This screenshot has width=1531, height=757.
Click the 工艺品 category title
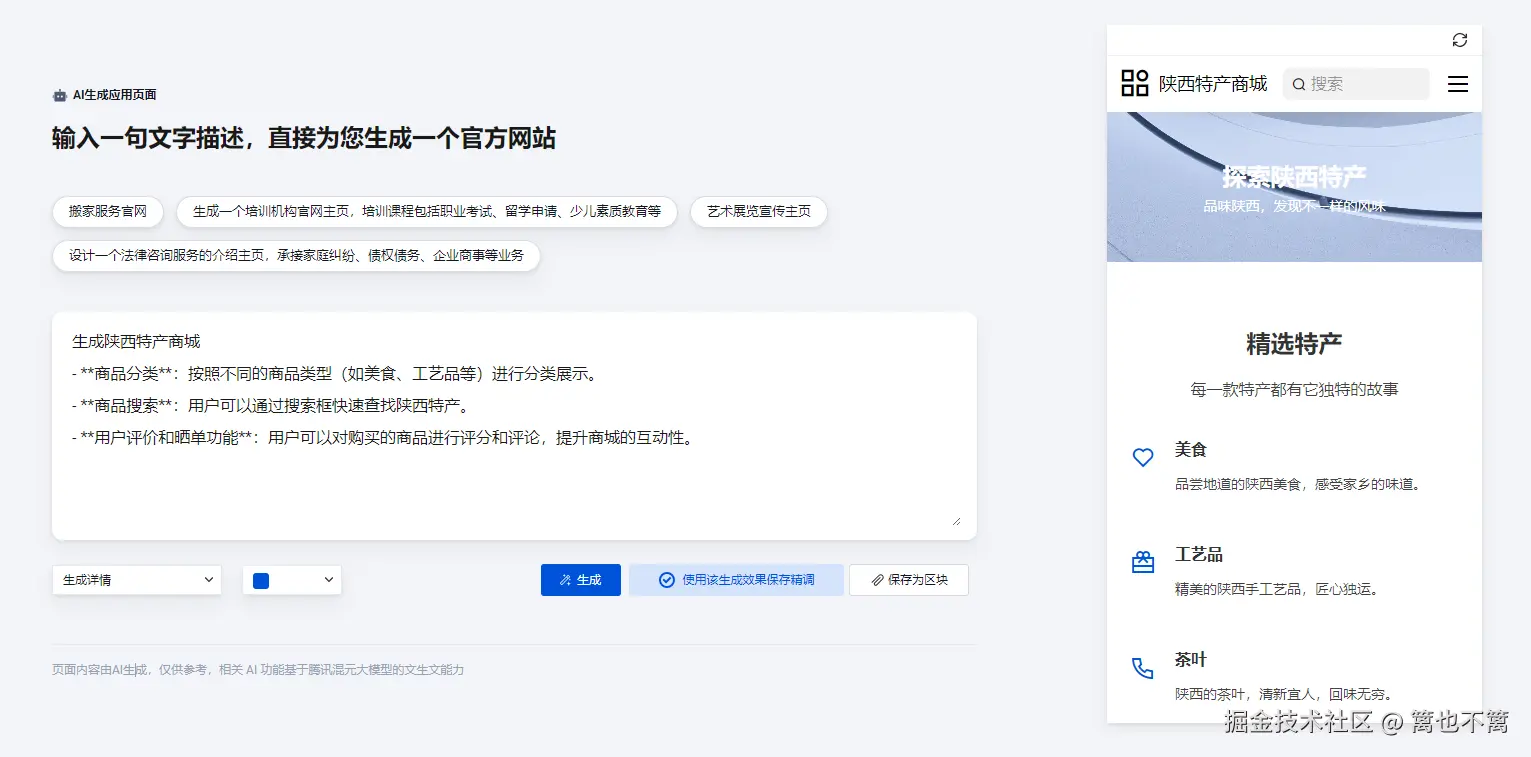click(x=1199, y=555)
